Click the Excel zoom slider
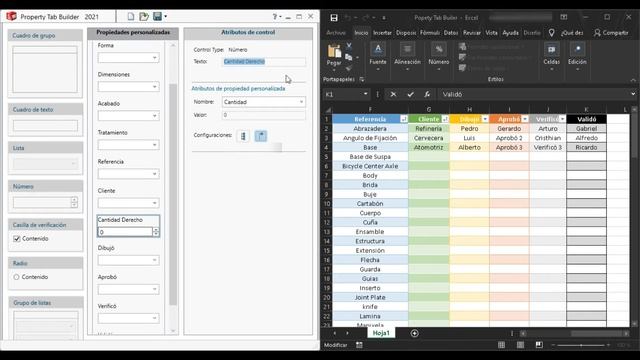The width and height of the screenshot is (640, 360). pyautogui.click(x=581, y=345)
